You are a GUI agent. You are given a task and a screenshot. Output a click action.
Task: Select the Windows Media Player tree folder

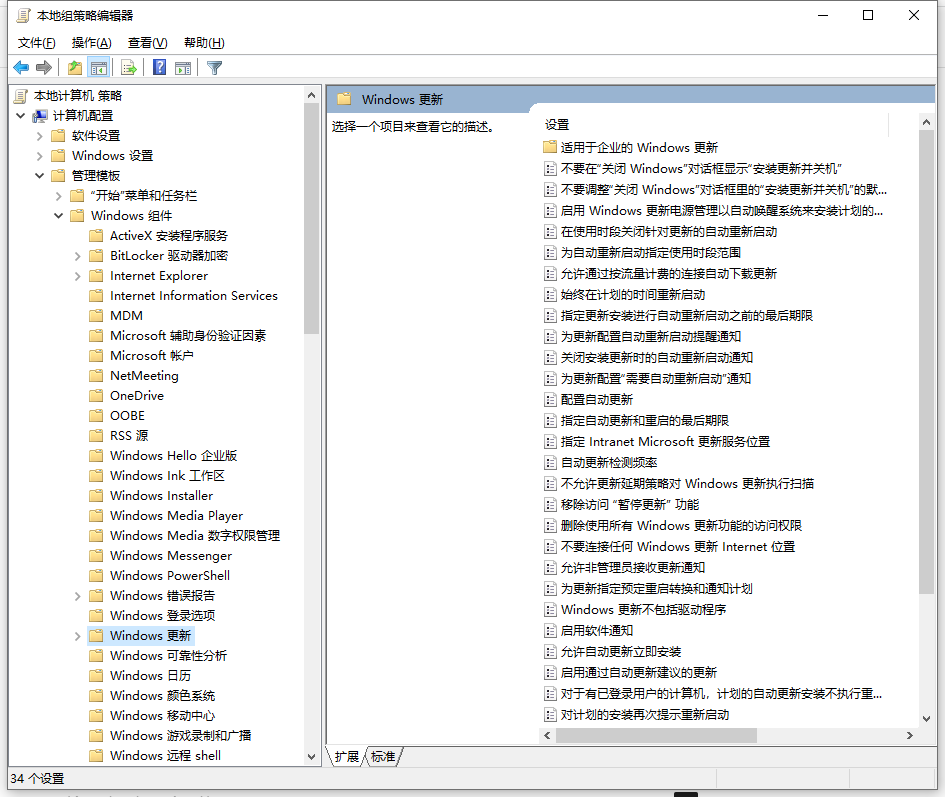pos(177,515)
